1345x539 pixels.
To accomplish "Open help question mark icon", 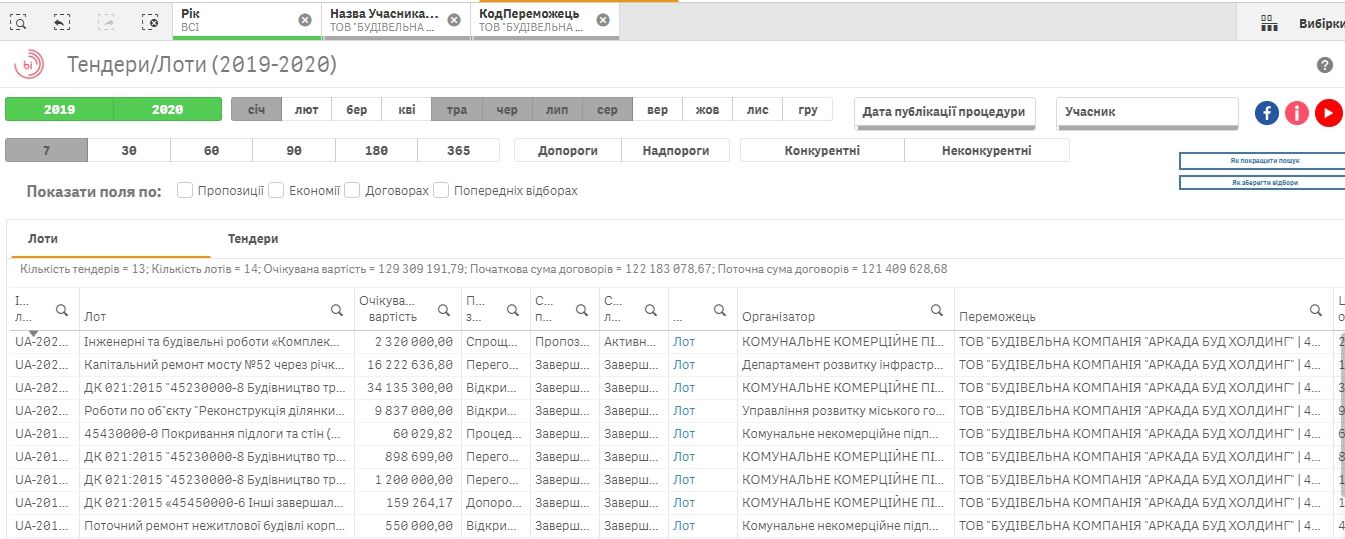I will (x=1325, y=65).
